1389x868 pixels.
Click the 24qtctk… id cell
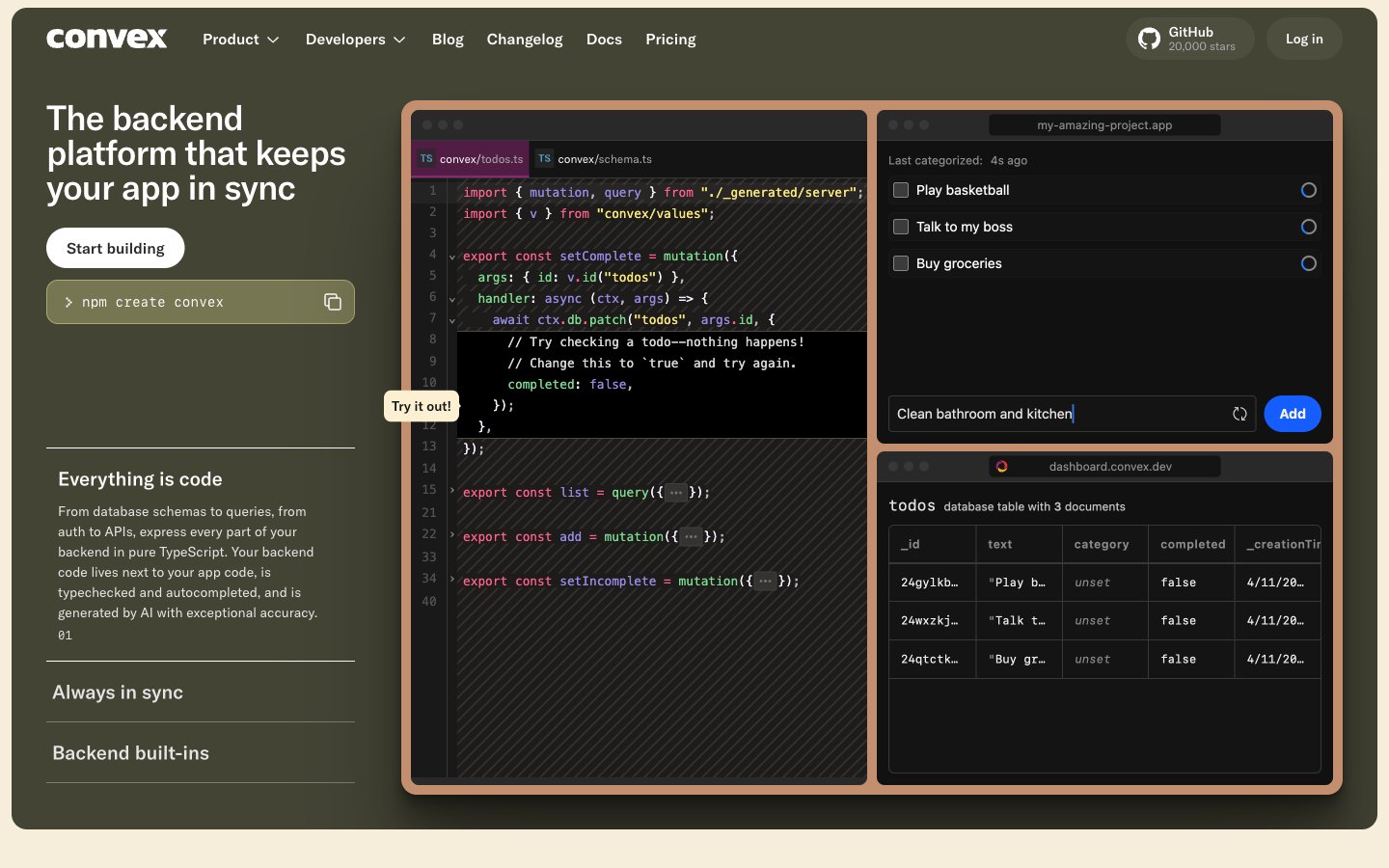932,660
